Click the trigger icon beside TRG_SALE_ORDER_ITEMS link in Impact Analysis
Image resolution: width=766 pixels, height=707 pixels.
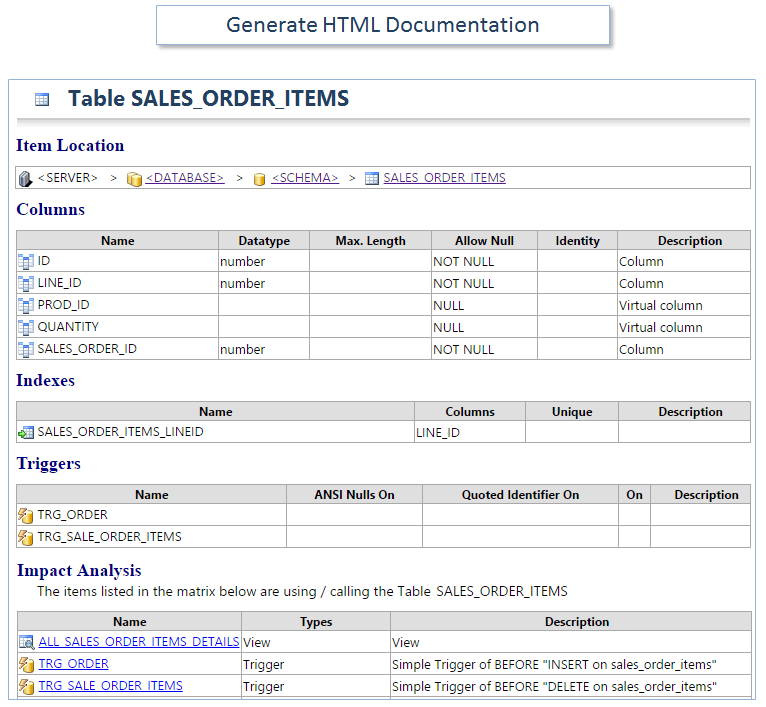(x=26, y=686)
